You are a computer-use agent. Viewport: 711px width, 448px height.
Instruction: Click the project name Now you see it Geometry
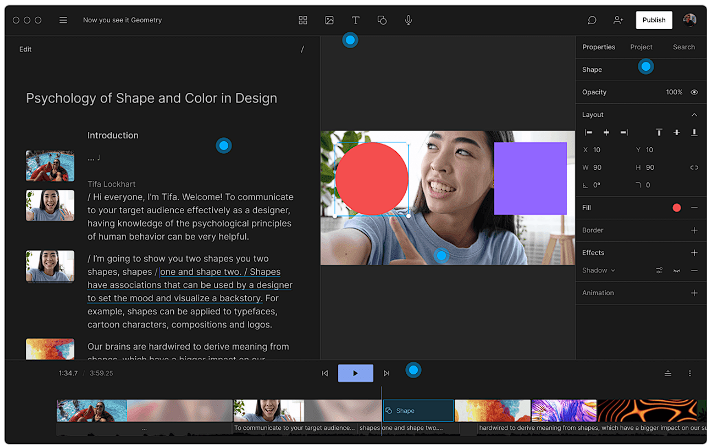(122, 20)
